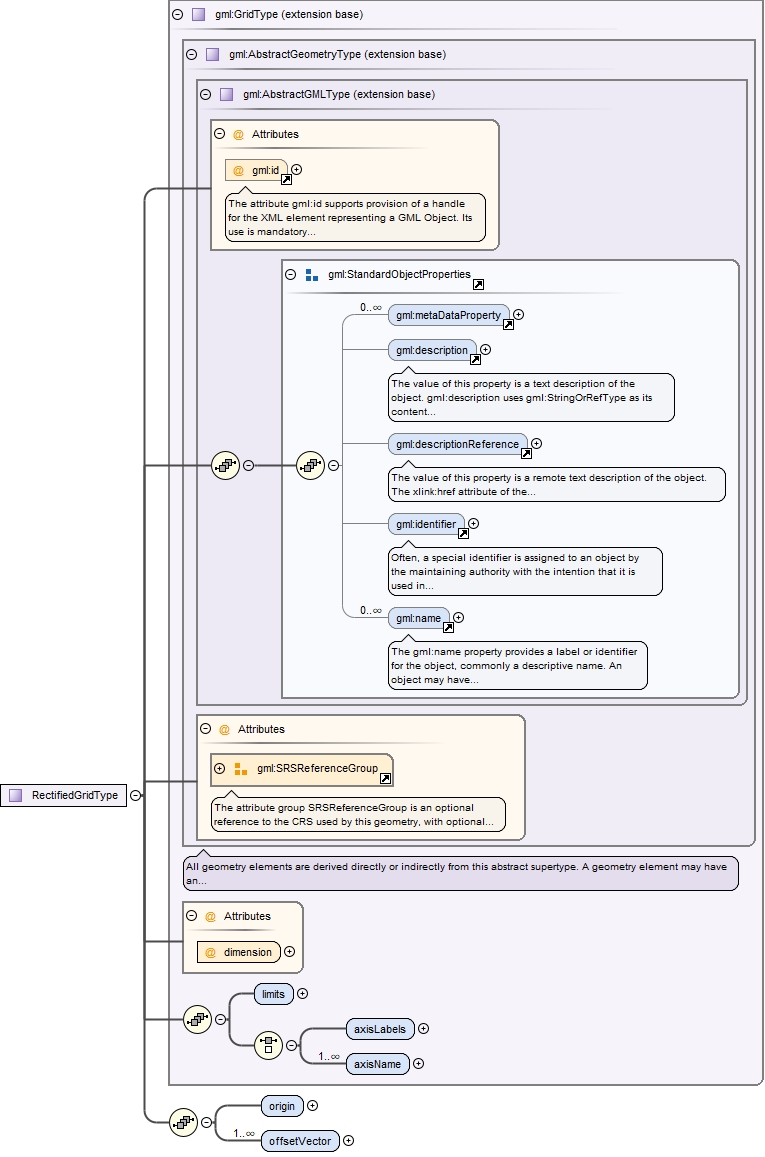
Task: Follow the gml:StandardObjectProperties reference arrow icon
Action: point(478,284)
